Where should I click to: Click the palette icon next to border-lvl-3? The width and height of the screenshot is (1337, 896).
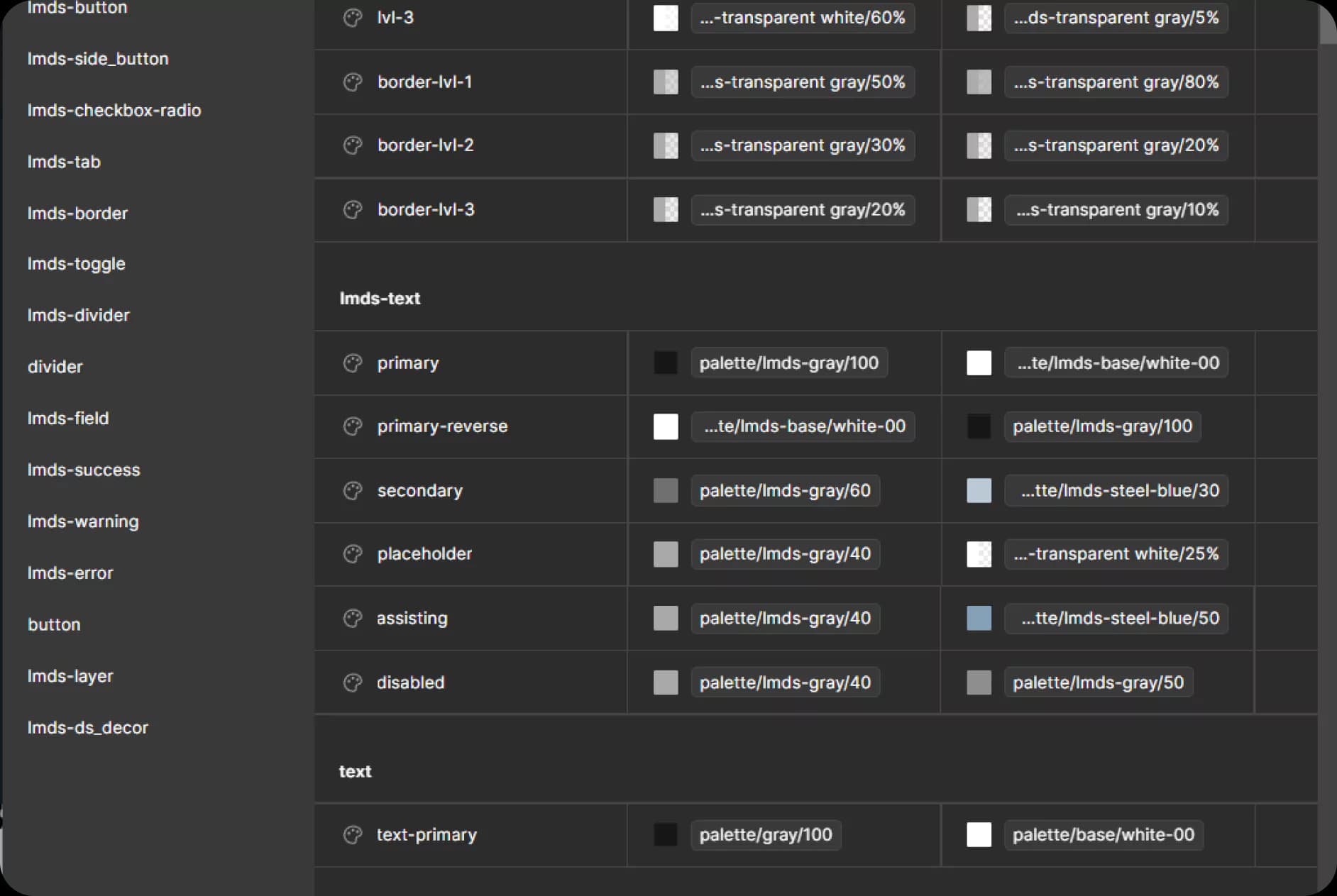pos(353,210)
